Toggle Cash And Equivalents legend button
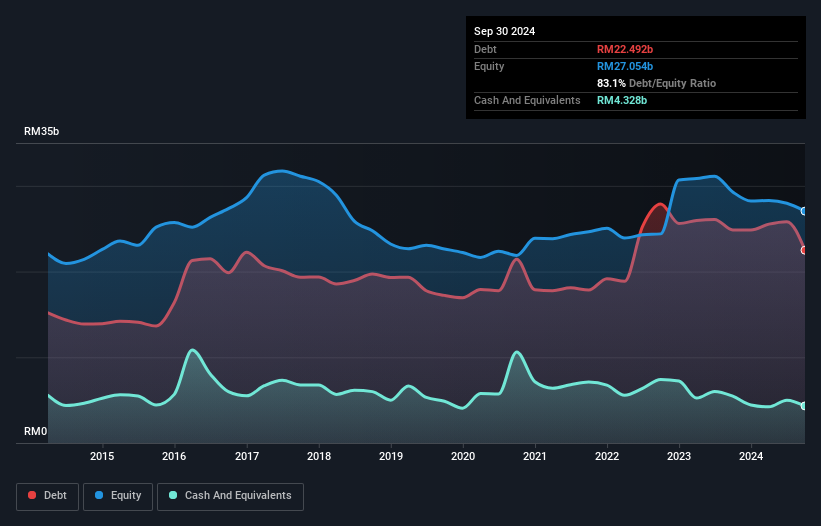Screen dimensions: 821x526 click(230, 496)
